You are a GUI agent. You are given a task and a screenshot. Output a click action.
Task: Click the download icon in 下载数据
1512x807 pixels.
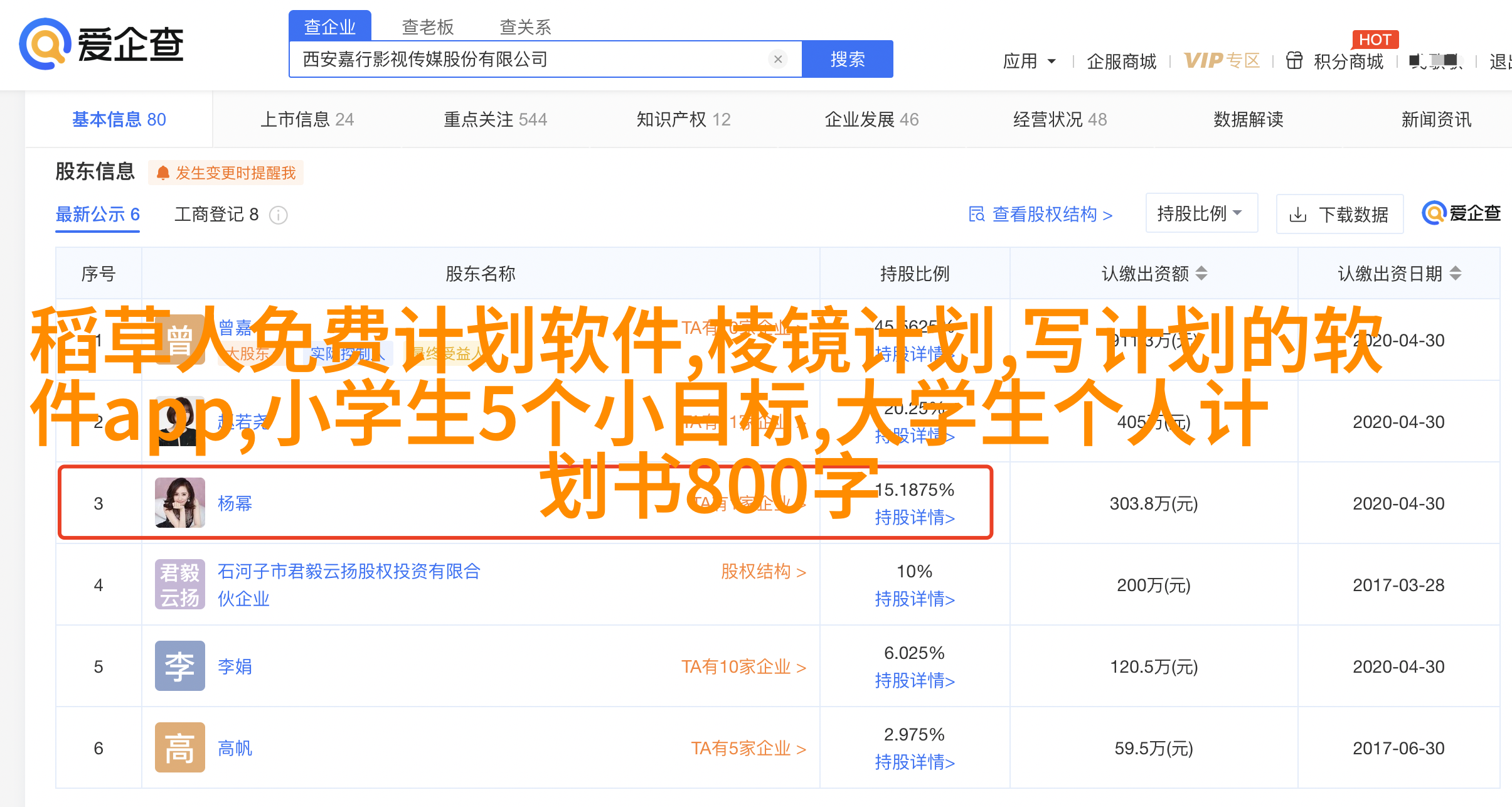pos(1297,215)
